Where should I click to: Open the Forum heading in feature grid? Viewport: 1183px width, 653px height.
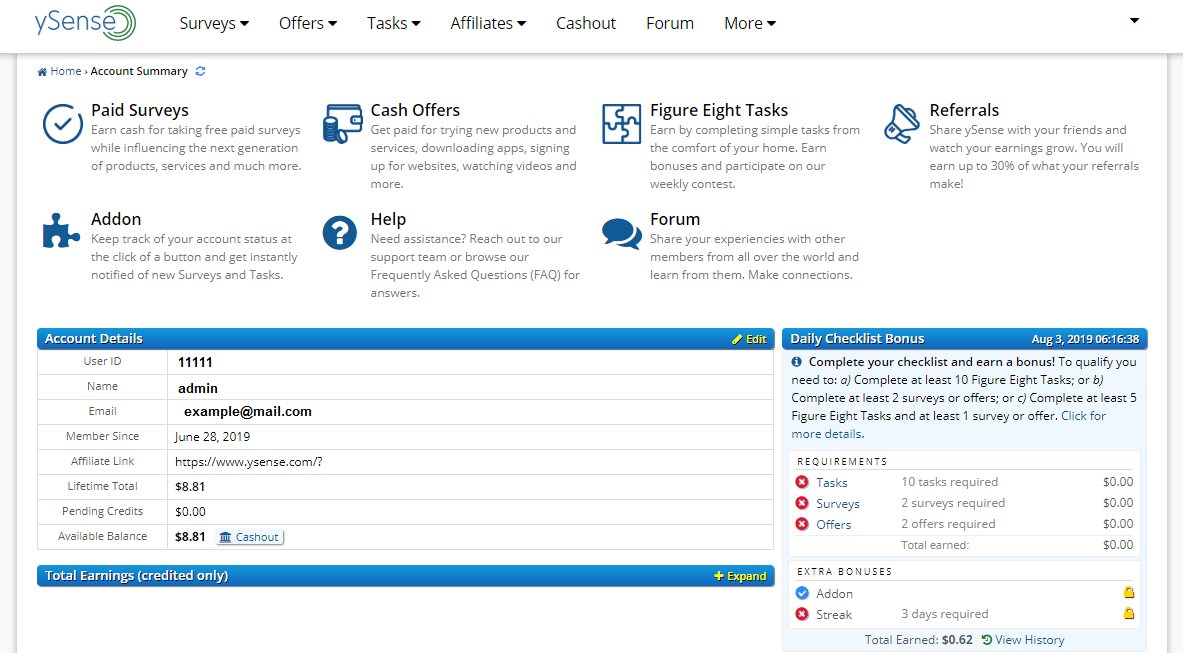(x=675, y=219)
